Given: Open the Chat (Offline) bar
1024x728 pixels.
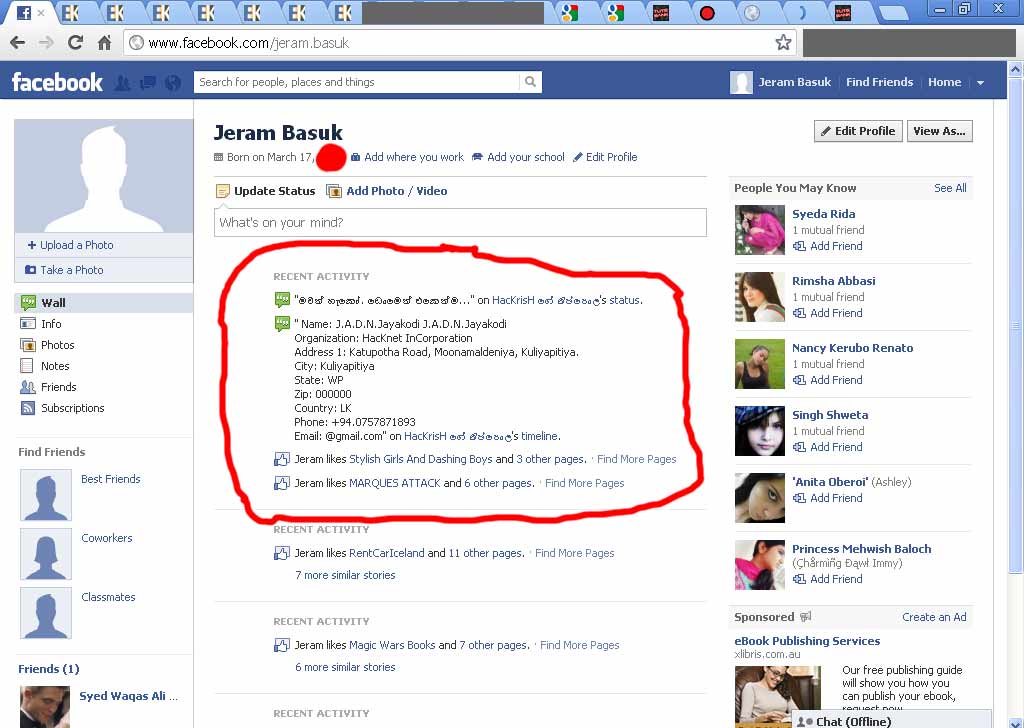Looking at the screenshot, I should click(891, 720).
